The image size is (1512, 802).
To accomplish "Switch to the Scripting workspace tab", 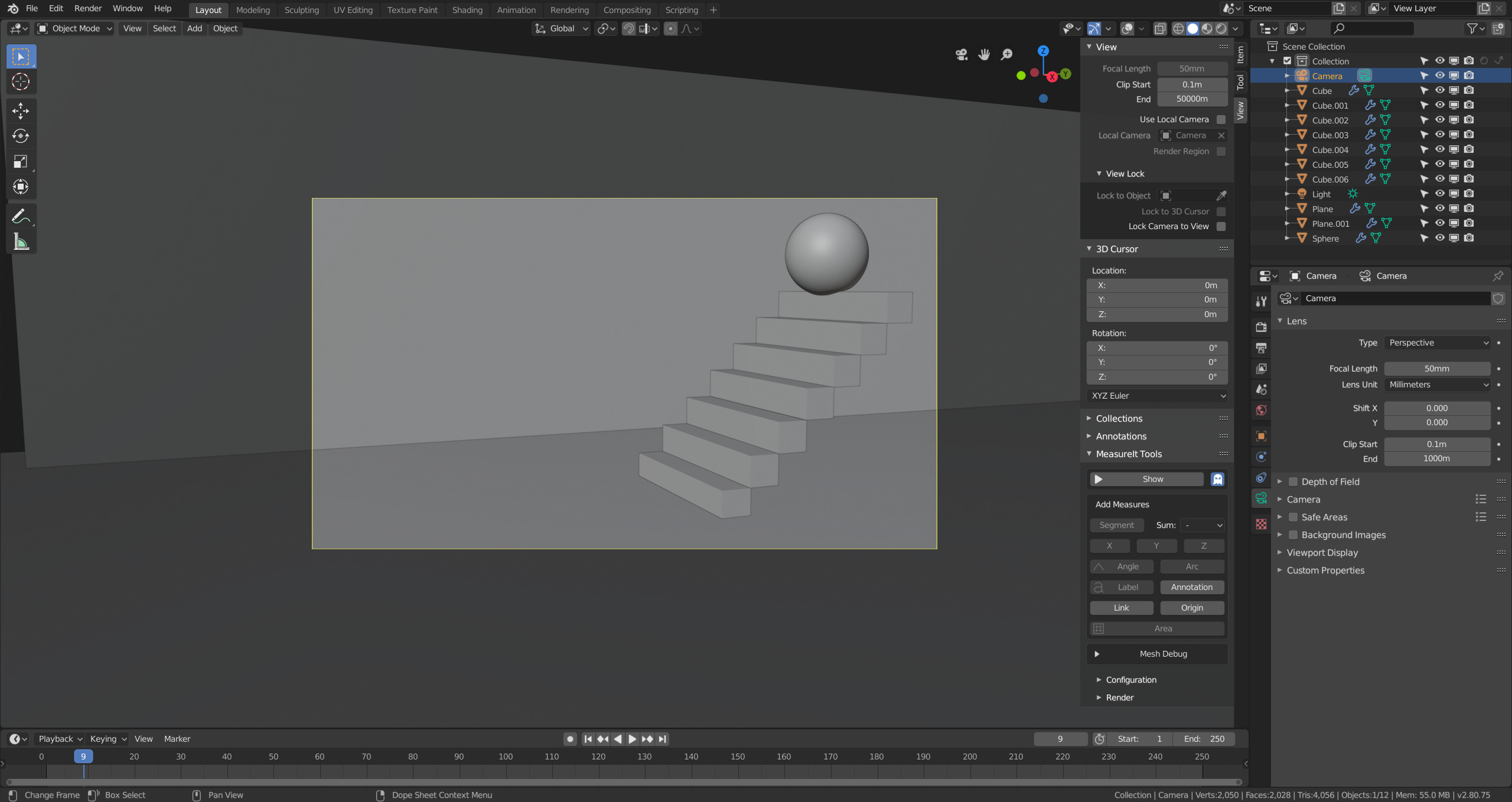I will click(x=681, y=10).
